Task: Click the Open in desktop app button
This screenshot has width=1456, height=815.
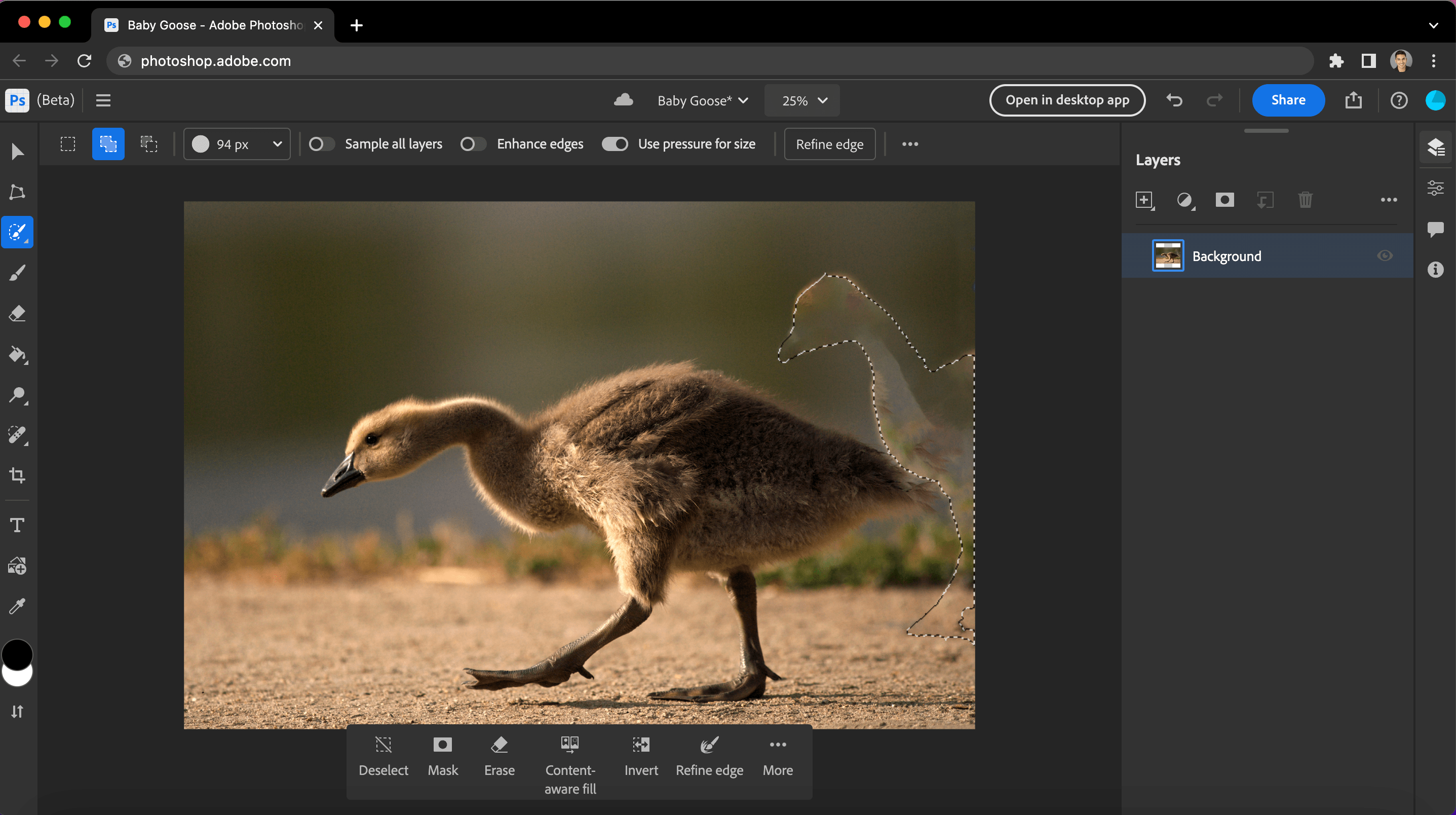Action: (x=1066, y=100)
